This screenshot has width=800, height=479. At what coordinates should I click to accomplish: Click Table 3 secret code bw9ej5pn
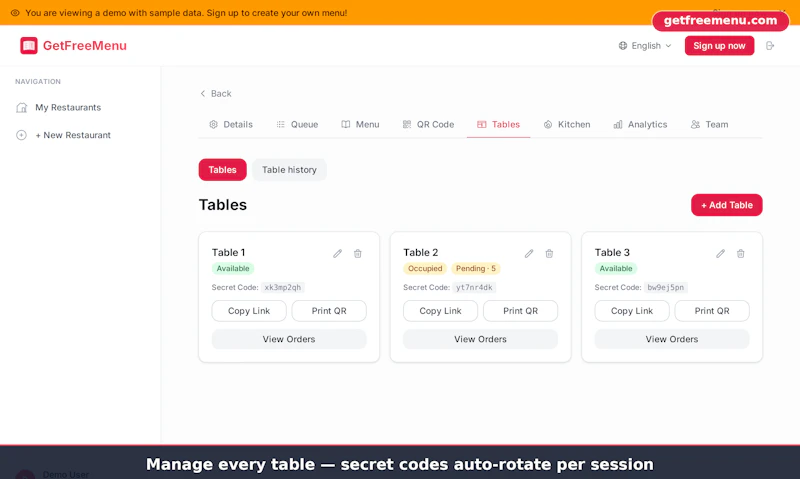click(665, 287)
